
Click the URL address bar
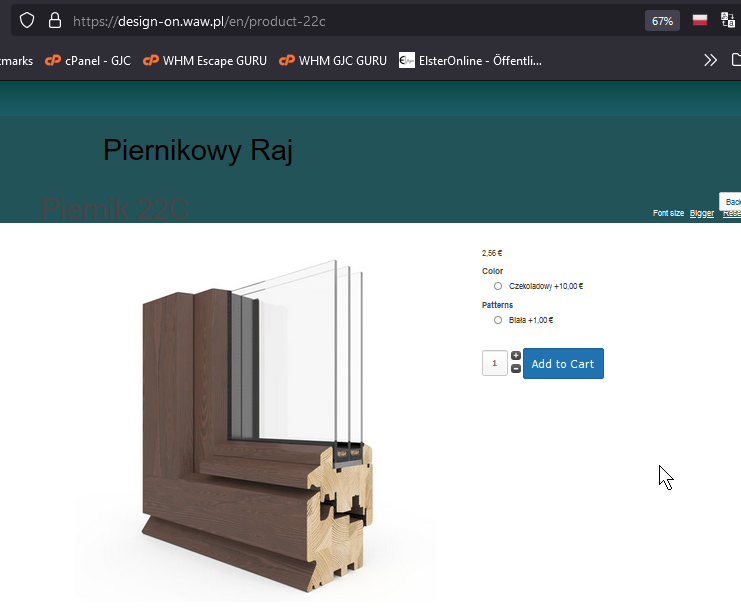(331, 21)
